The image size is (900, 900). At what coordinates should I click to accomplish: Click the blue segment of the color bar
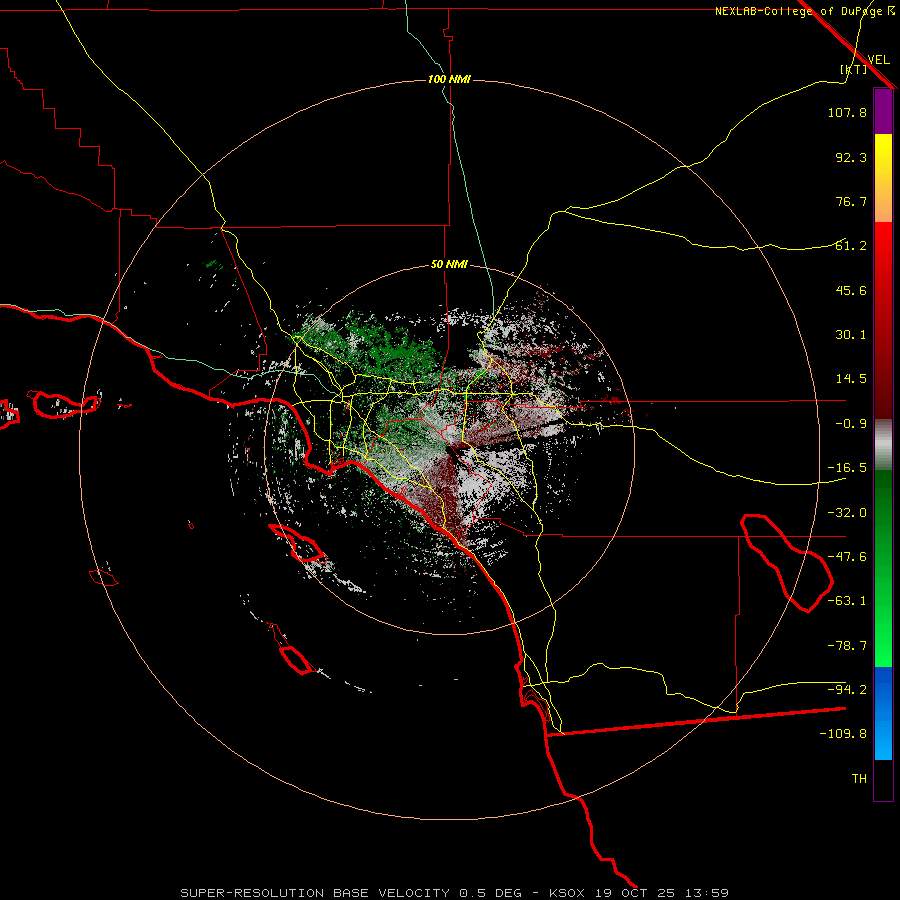pyautogui.click(x=883, y=713)
